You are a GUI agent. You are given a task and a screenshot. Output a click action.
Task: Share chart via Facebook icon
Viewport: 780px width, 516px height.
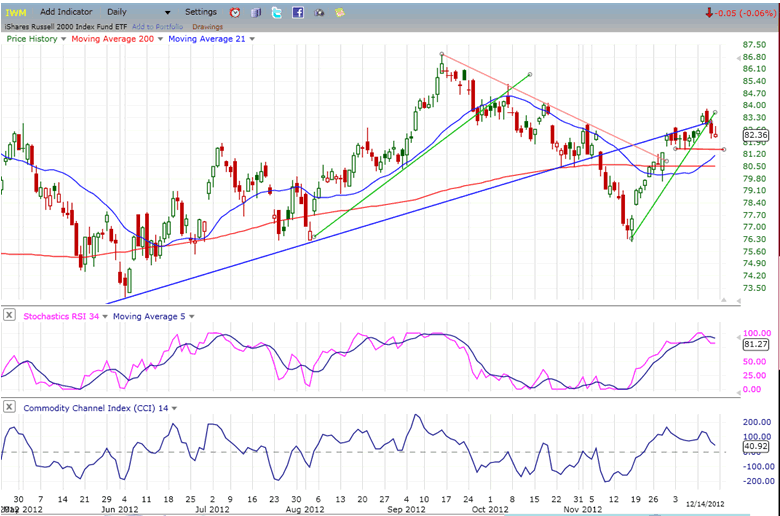(x=298, y=12)
